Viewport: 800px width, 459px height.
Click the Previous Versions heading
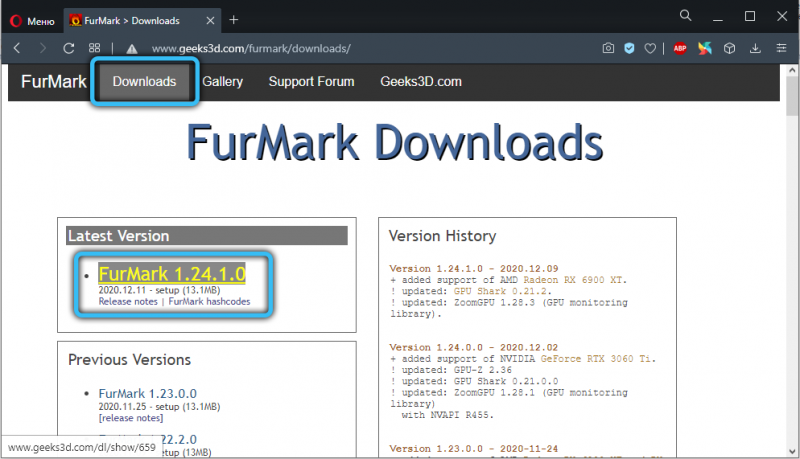tap(130, 360)
